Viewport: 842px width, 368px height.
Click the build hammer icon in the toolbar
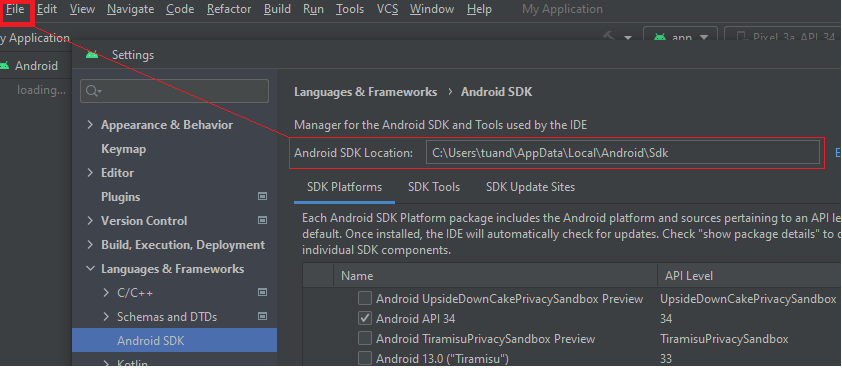pyautogui.click(x=609, y=37)
